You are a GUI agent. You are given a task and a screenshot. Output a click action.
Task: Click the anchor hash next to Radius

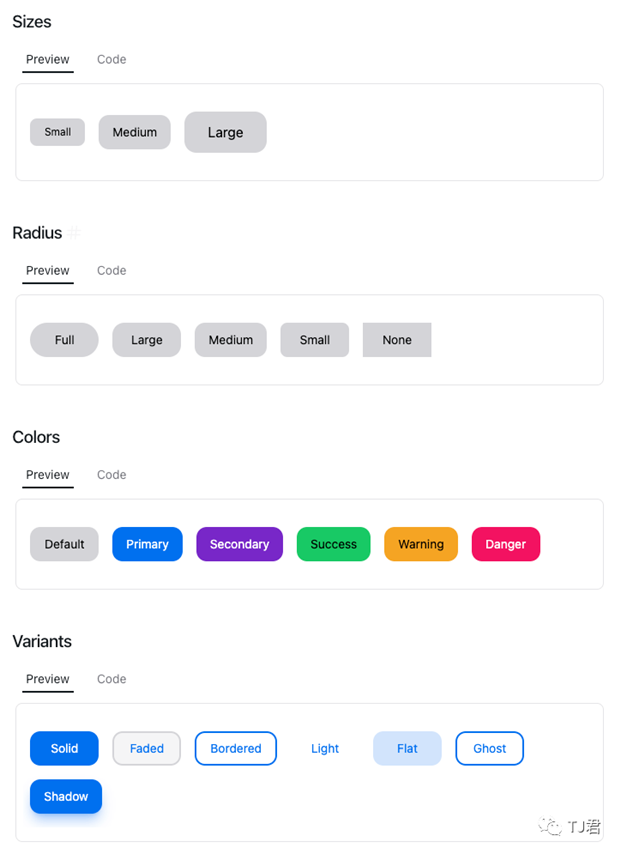pos(75,233)
